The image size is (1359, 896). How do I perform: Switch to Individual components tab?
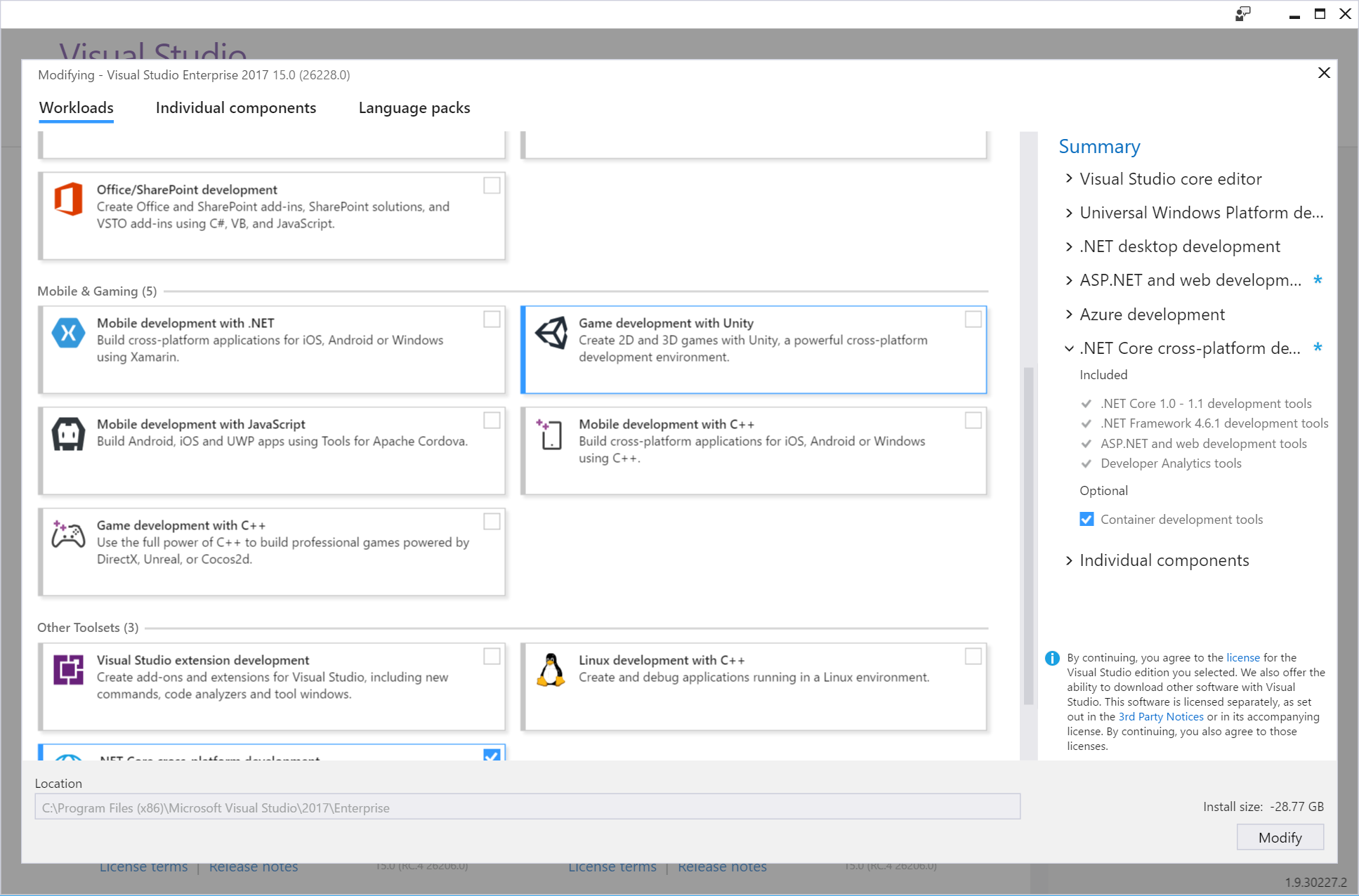tap(236, 108)
